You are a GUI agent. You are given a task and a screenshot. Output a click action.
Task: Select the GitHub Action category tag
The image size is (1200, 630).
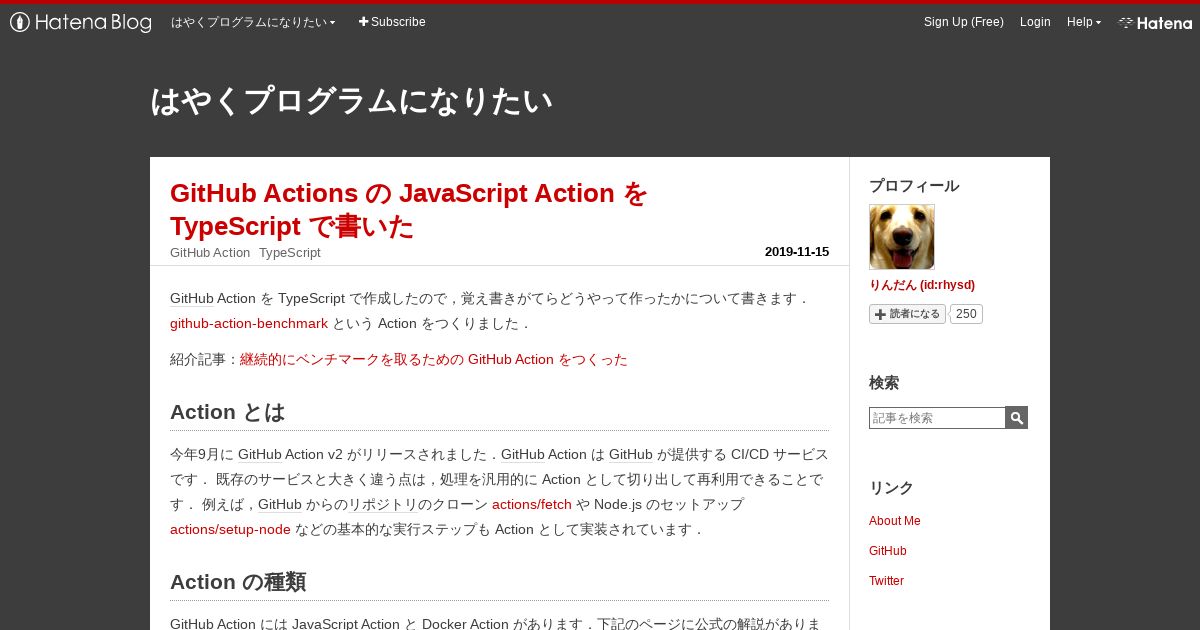(x=210, y=252)
